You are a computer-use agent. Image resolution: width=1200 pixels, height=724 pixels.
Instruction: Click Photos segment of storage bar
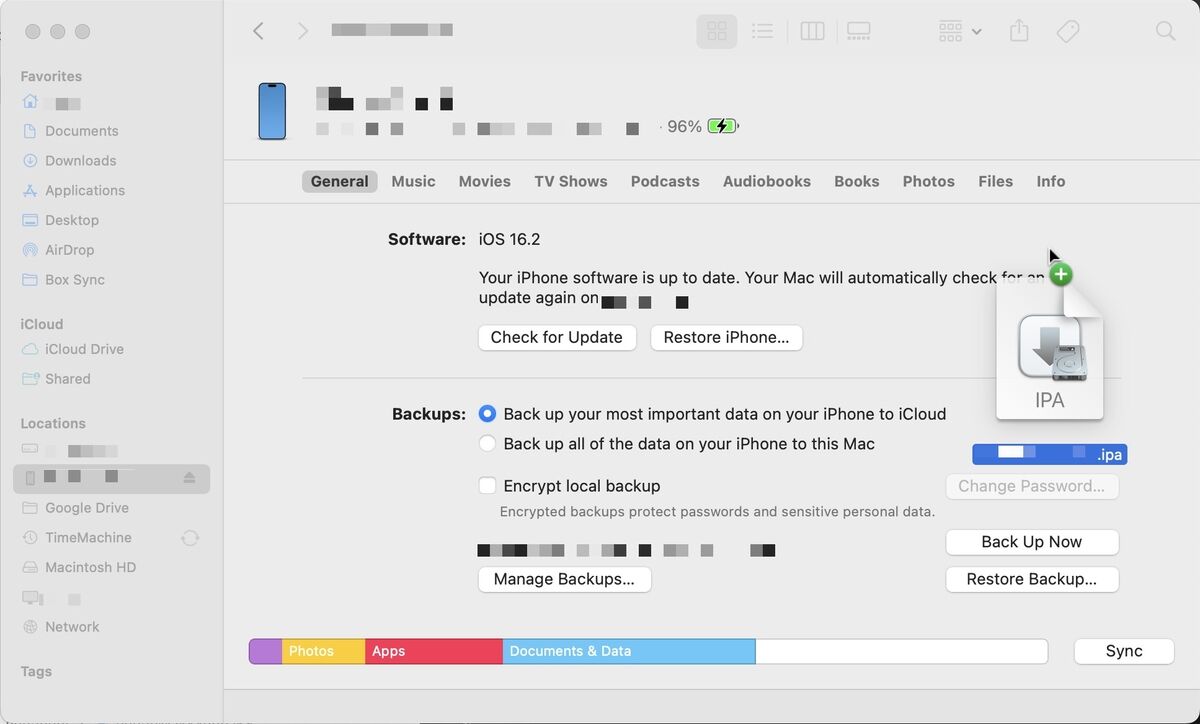pyautogui.click(x=323, y=651)
